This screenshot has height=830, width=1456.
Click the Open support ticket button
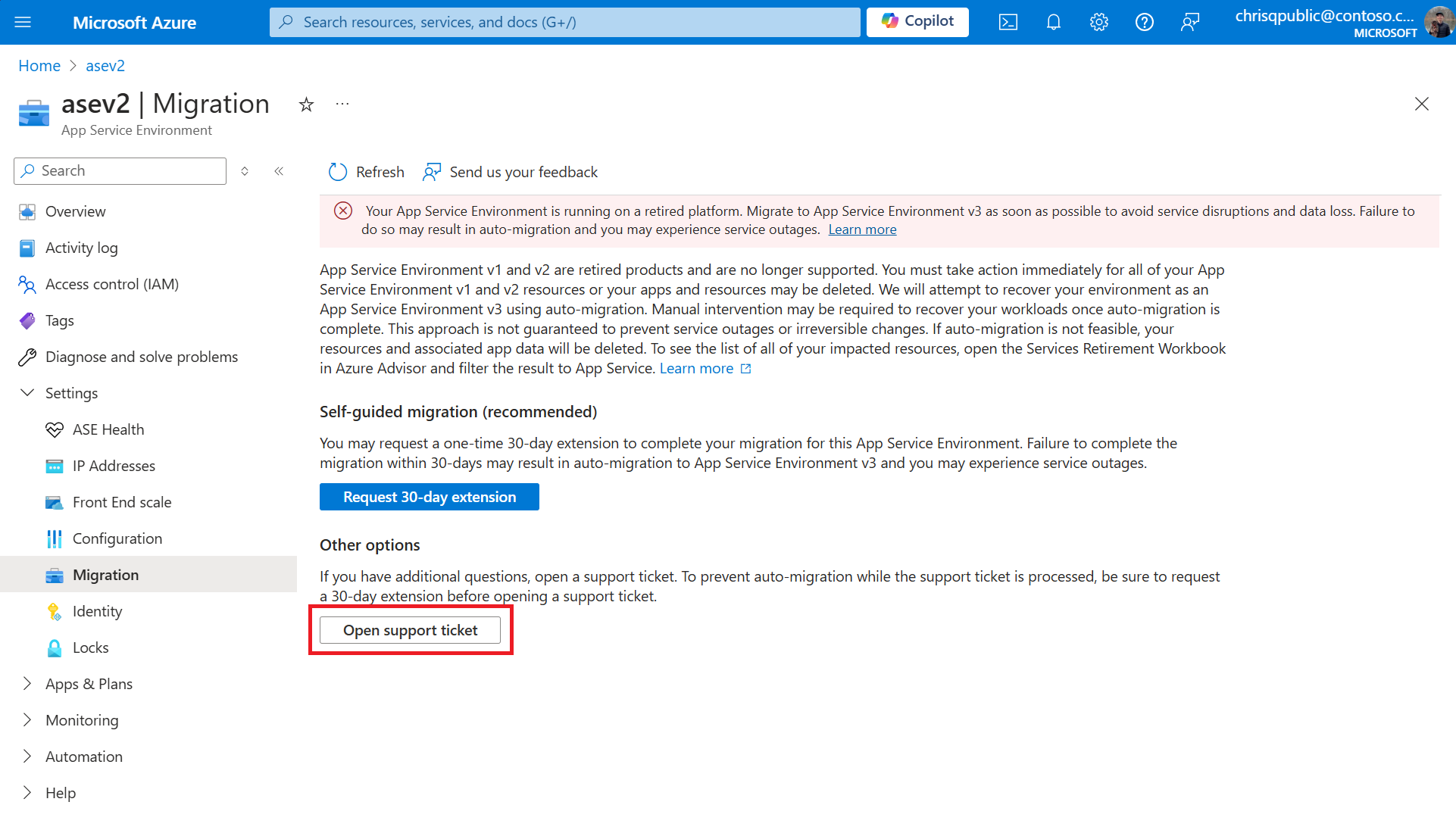(x=410, y=629)
